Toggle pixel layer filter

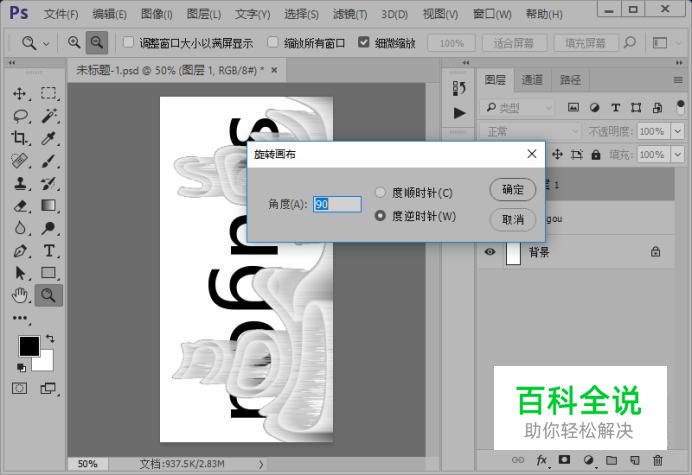573,107
